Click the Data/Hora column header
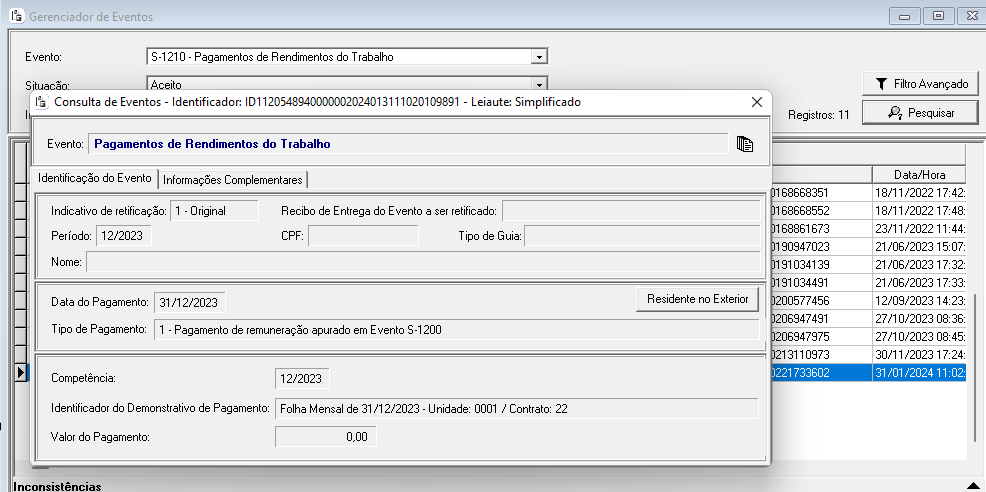Screen dimensions: 986x492 click(x=917, y=174)
